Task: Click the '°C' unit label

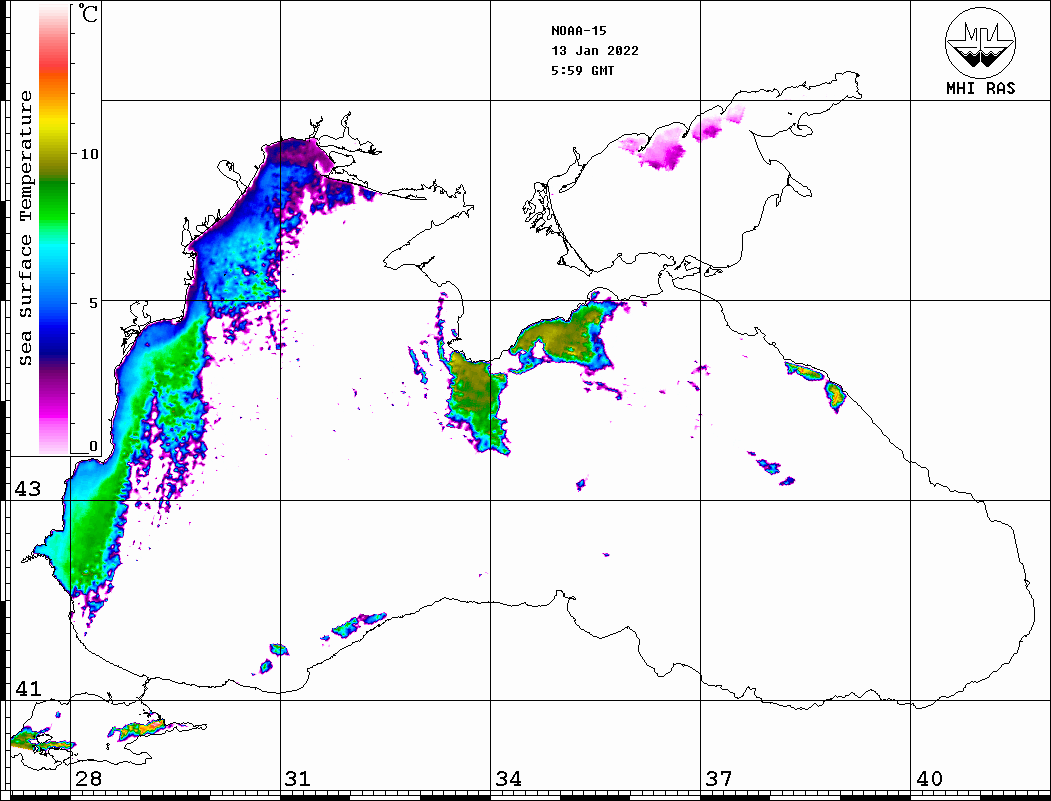Action: [88, 13]
